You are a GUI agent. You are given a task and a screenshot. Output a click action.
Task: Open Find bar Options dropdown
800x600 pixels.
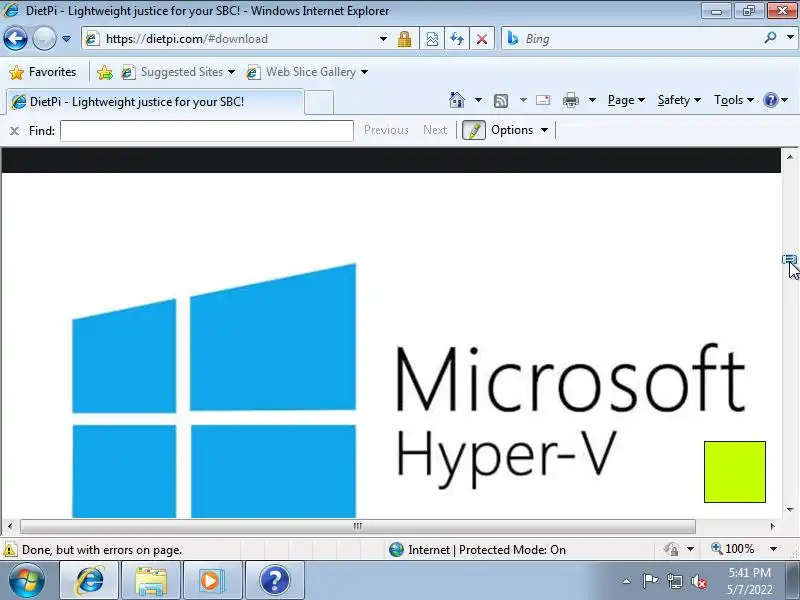520,130
